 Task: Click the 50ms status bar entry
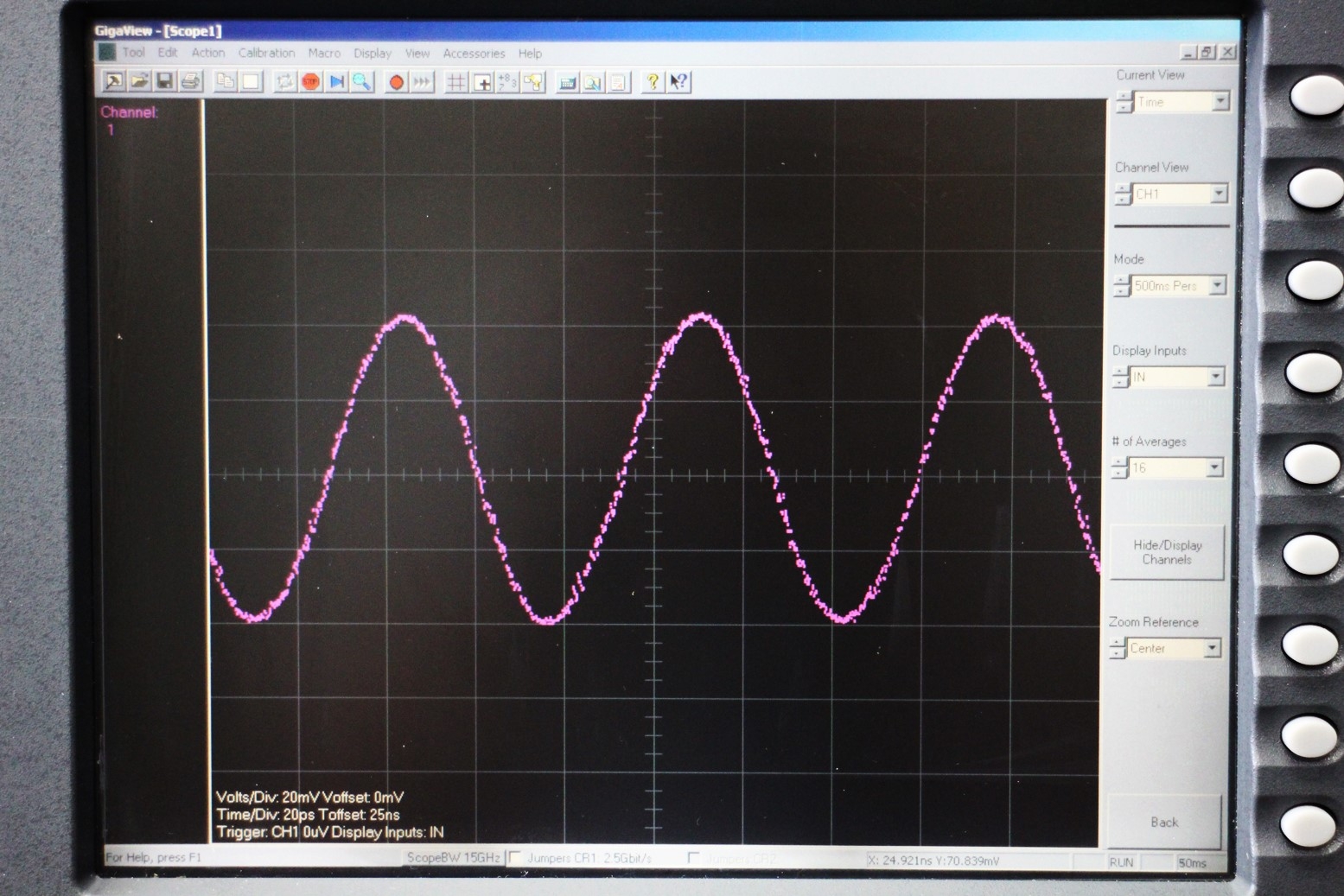point(1193,862)
